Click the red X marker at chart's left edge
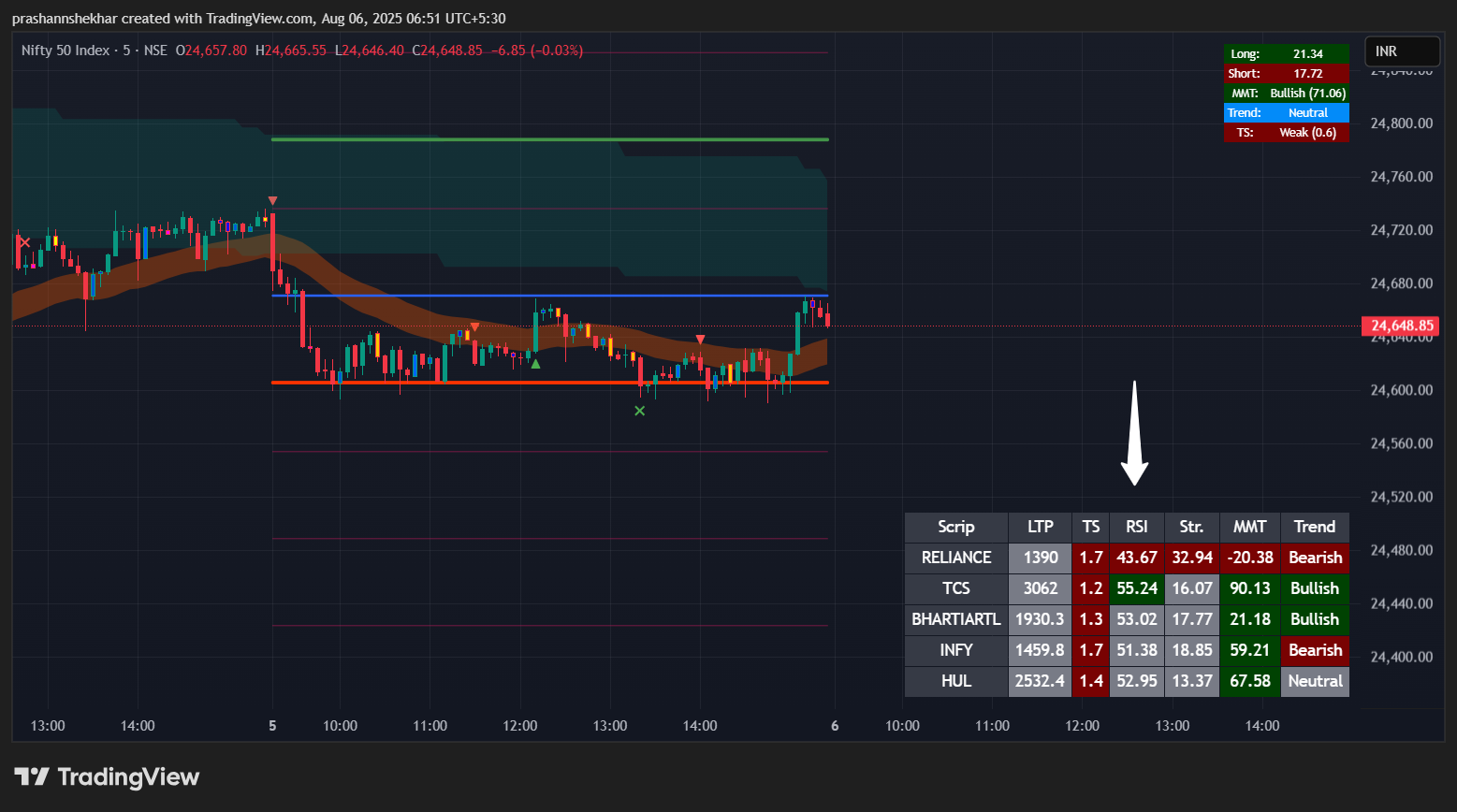 pos(24,242)
